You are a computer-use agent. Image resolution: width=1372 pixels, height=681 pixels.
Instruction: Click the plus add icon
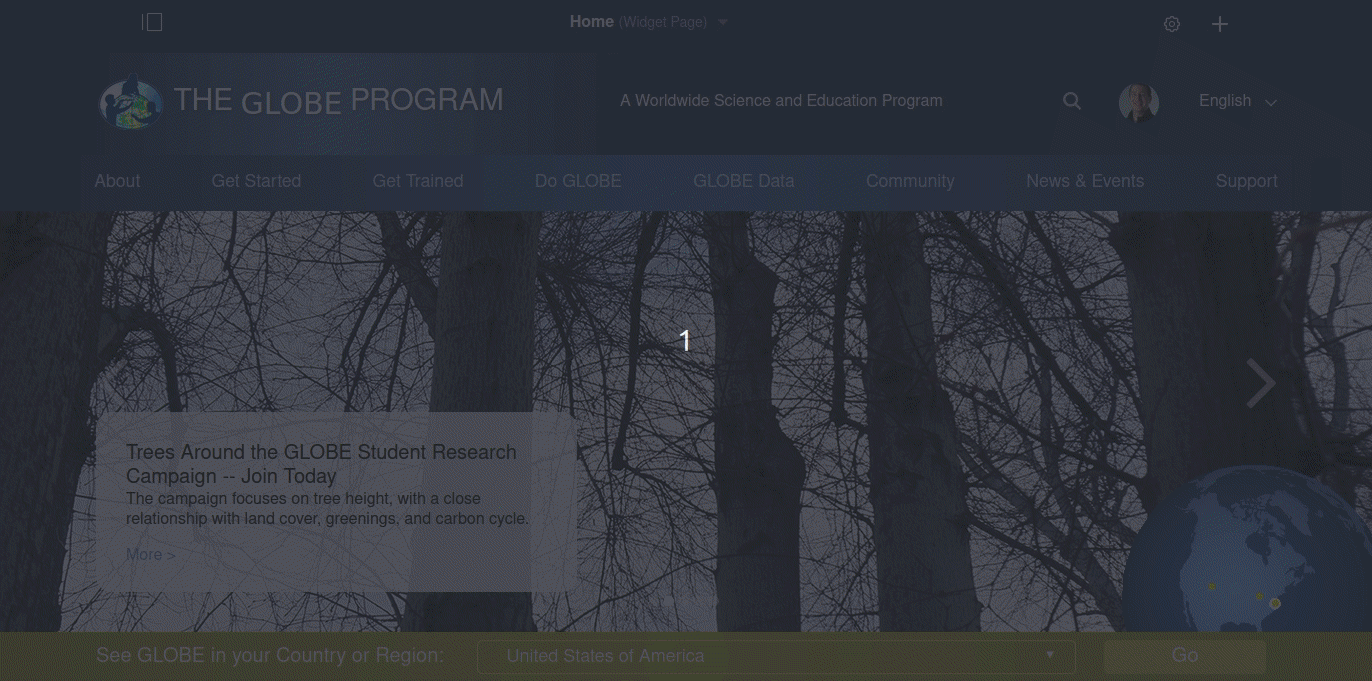(x=1220, y=24)
